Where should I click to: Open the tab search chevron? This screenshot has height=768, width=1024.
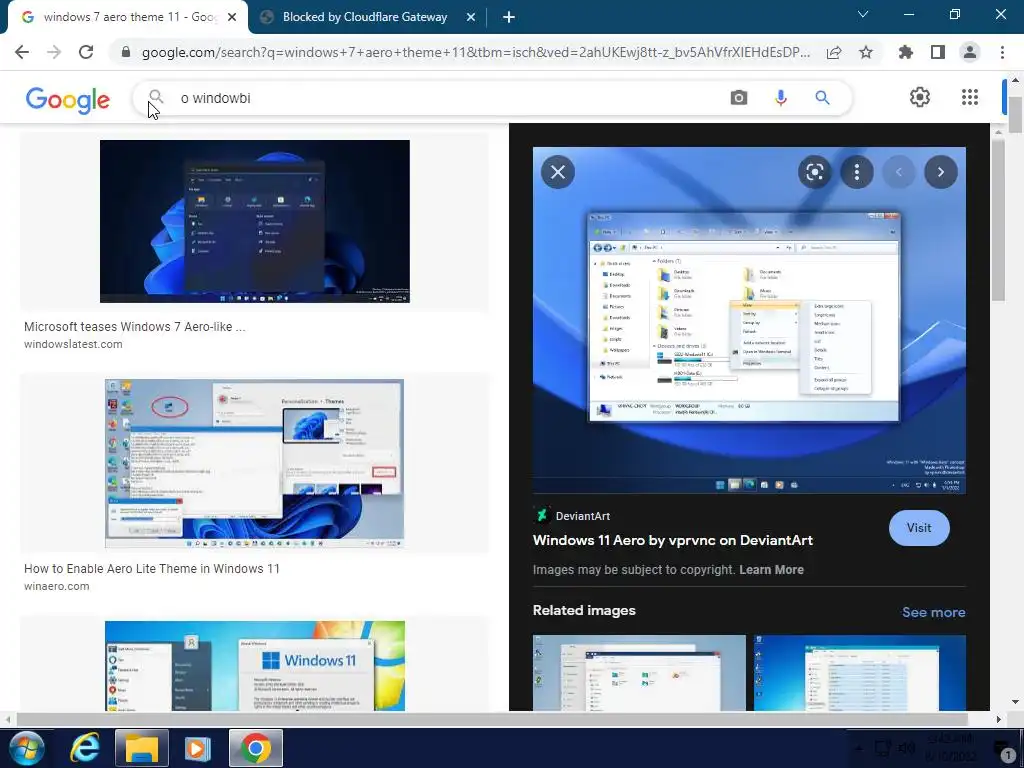click(x=863, y=14)
